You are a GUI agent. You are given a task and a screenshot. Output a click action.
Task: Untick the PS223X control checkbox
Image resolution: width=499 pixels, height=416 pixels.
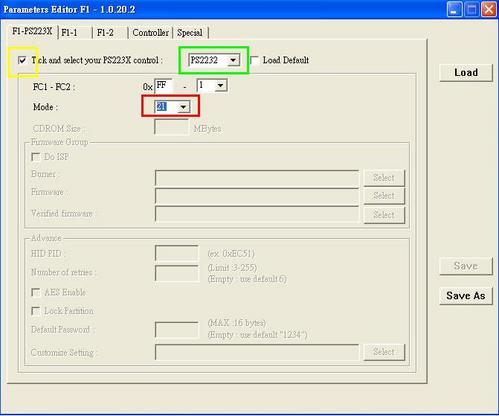pyautogui.click(x=22, y=60)
